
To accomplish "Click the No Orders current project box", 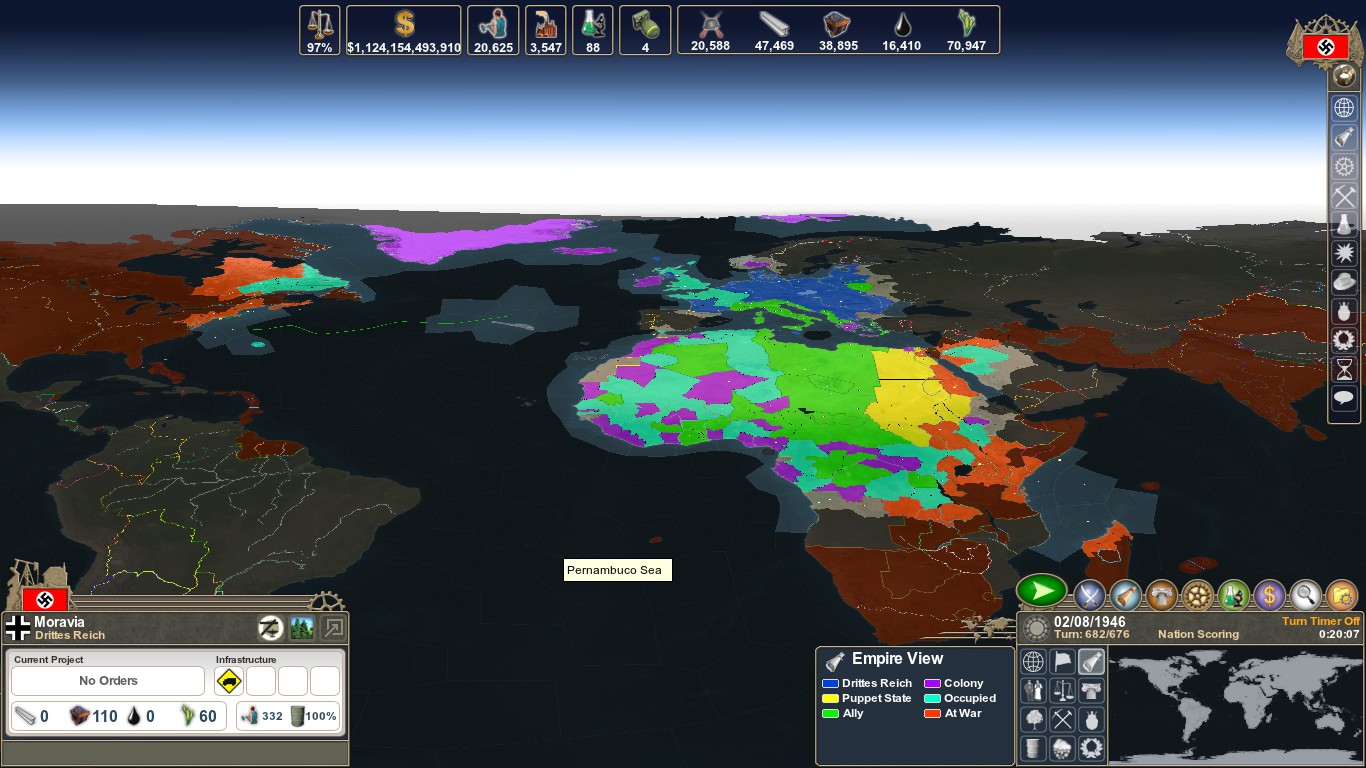I will pyautogui.click(x=108, y=681).
